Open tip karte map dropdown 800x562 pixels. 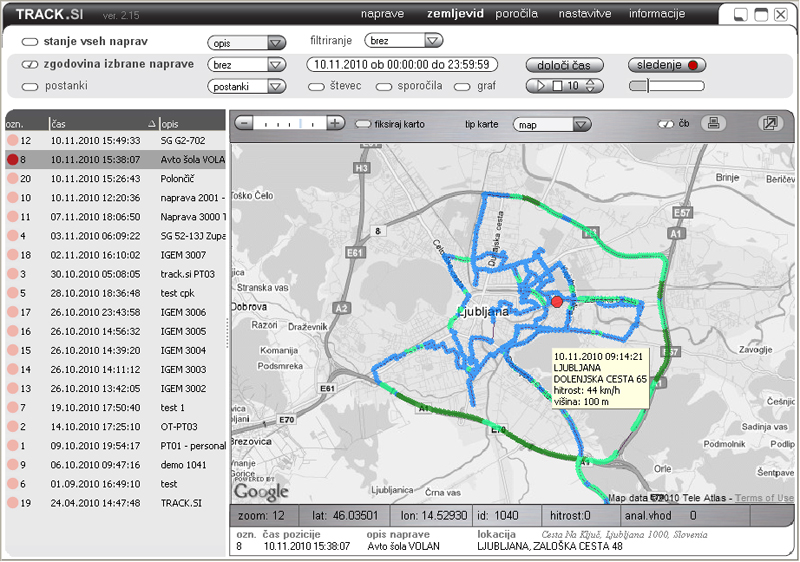[x=552, y=124]
